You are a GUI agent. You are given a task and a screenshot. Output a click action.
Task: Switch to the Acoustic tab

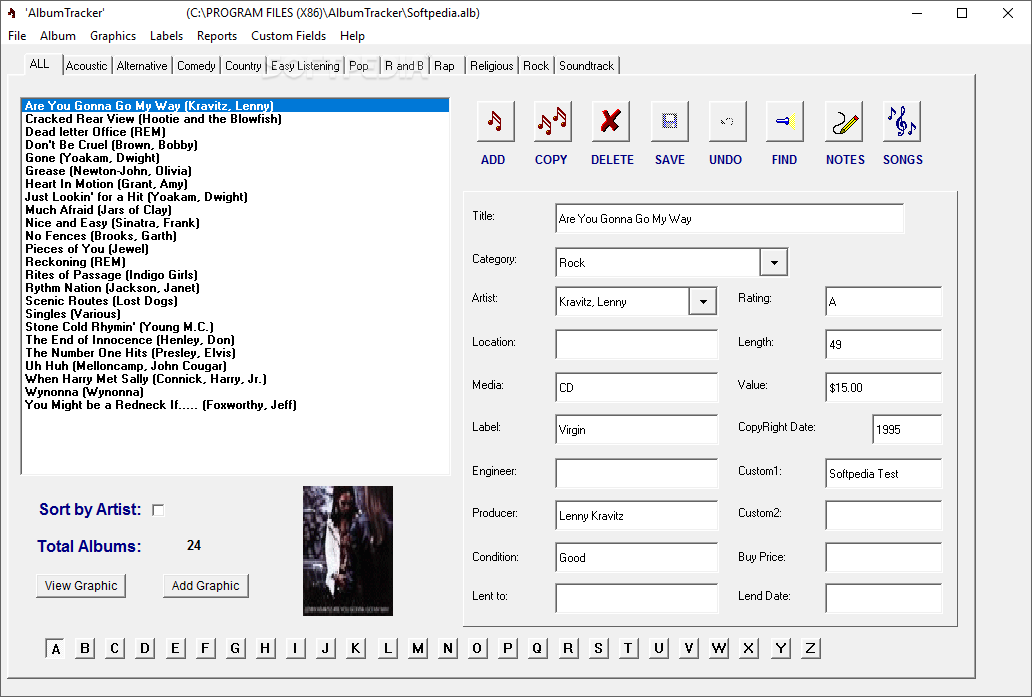[x=86, y=66]
